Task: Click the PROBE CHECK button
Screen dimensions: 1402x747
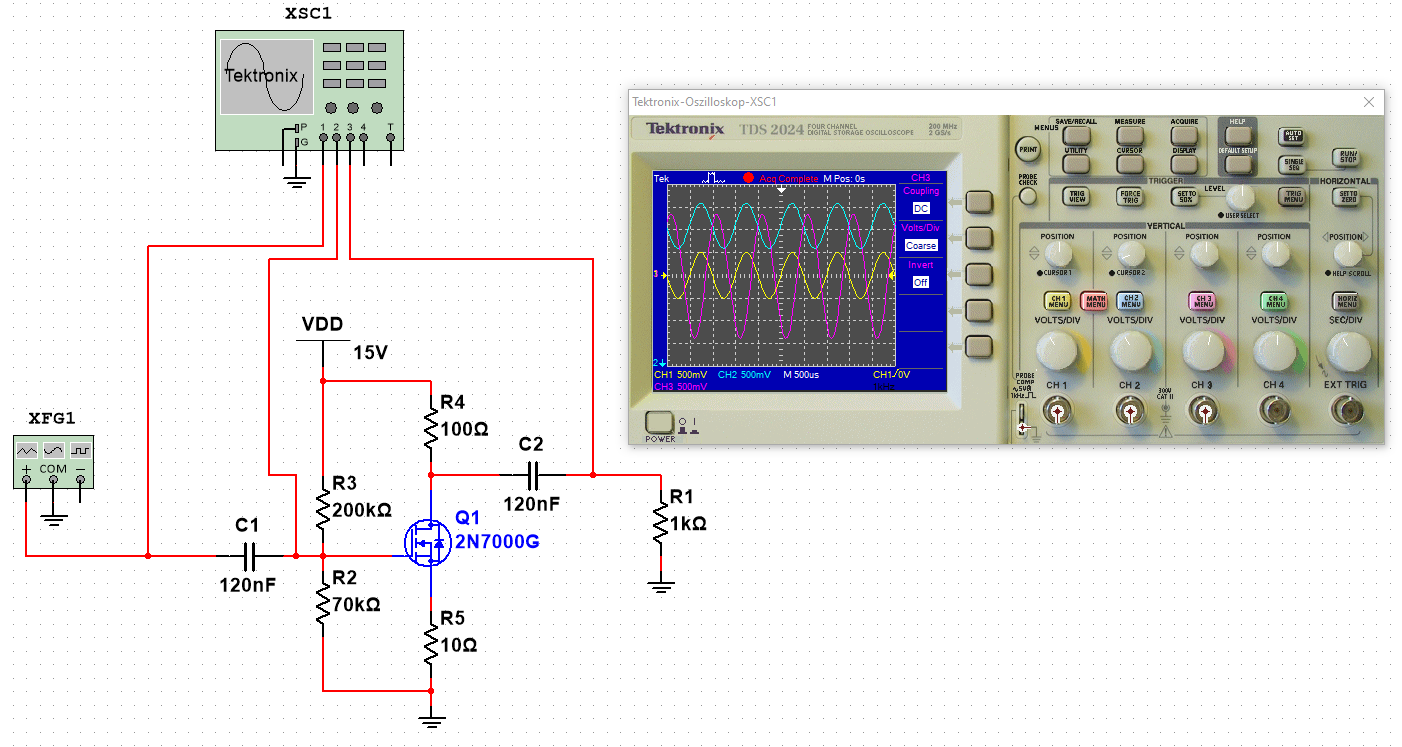Action: point(1028,196)
